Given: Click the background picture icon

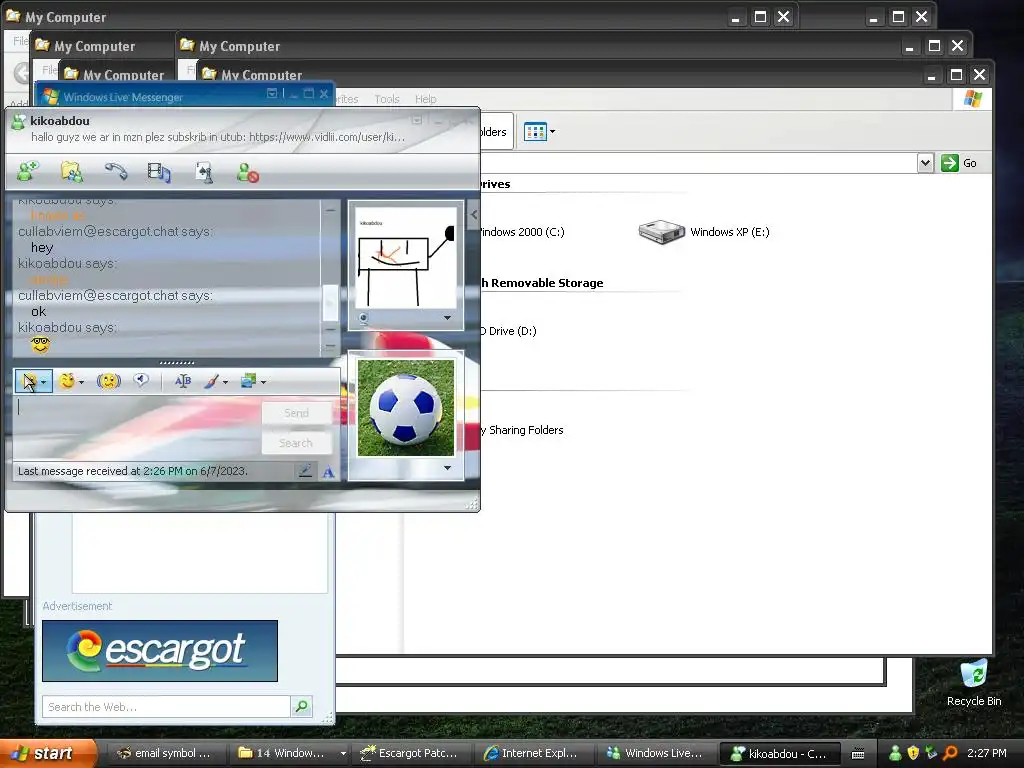Looking at the screenshot, I should tap(248, 381).
